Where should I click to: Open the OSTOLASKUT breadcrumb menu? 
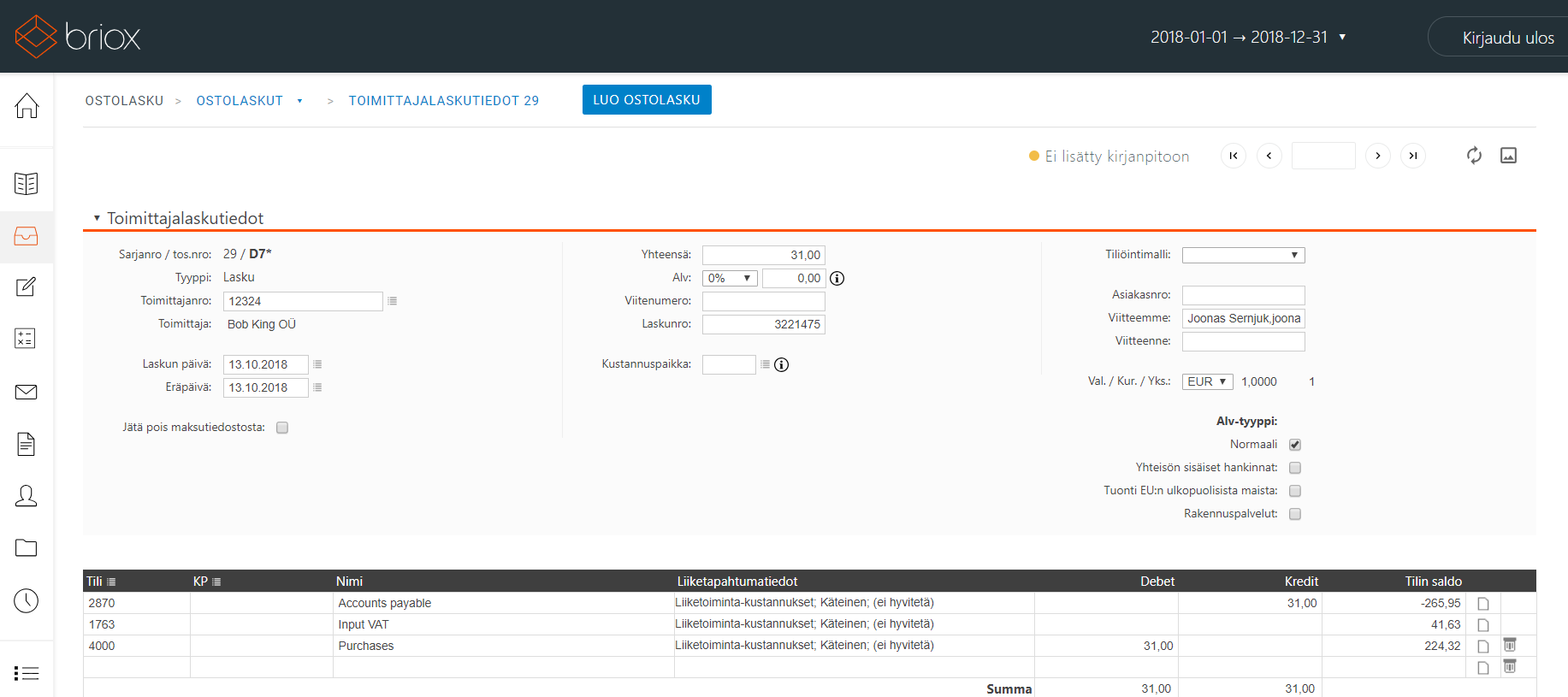coord(299,101)
